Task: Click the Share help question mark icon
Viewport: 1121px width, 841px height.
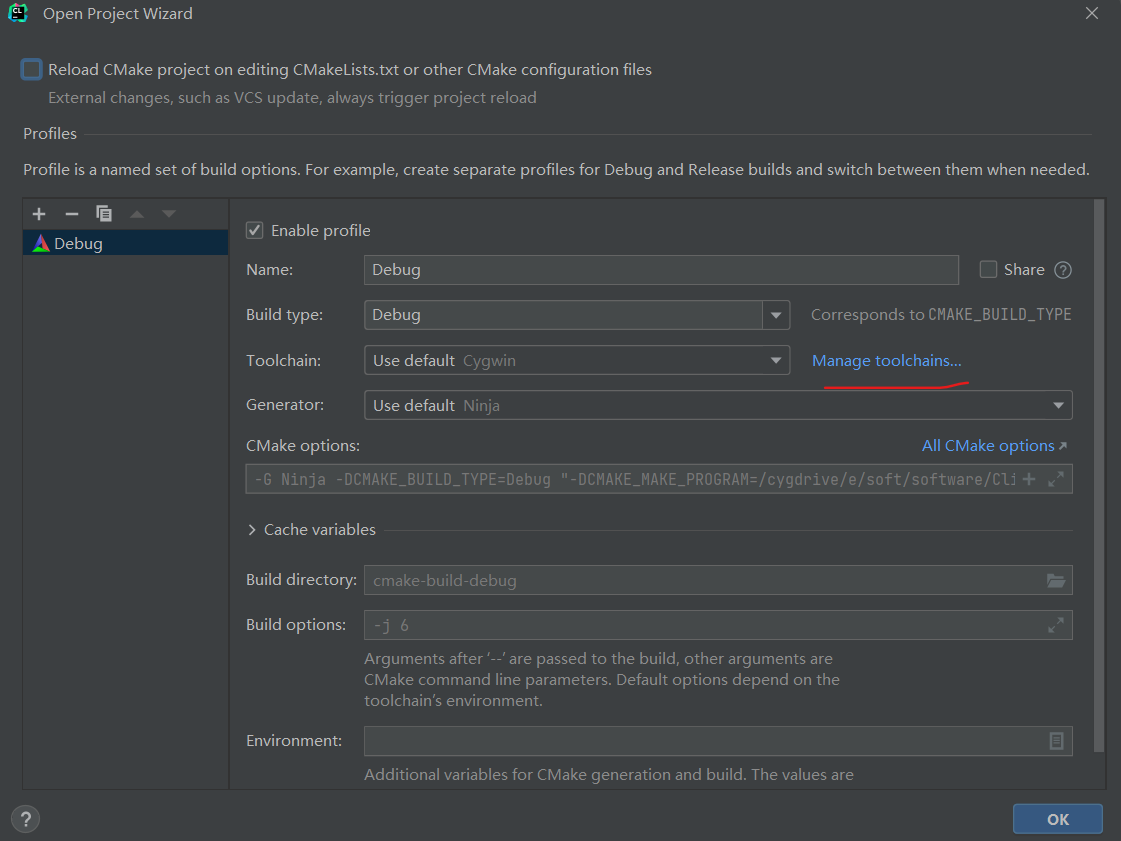Action: pyautogui.click(x=1063, y=270)
